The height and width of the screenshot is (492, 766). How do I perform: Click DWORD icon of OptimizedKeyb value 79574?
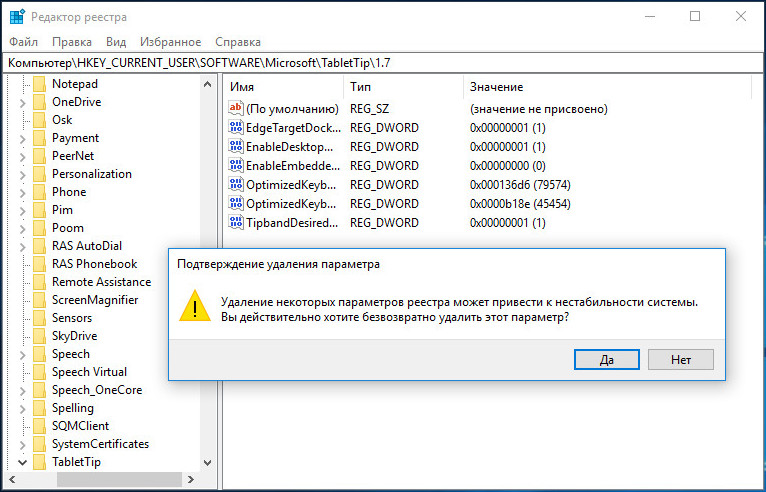point(236,185)
